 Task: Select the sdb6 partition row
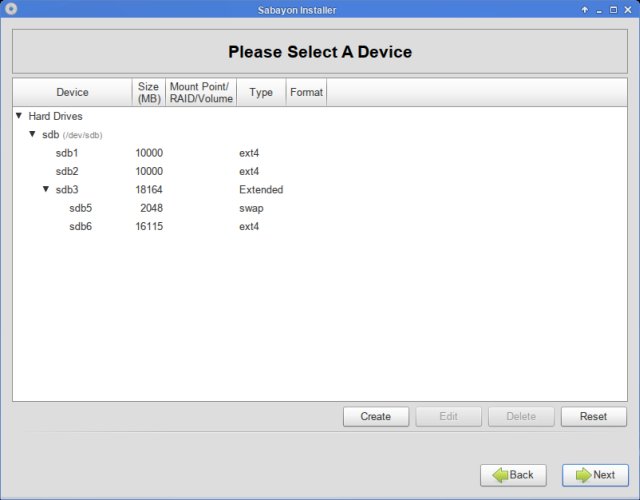tap(320, 227)
